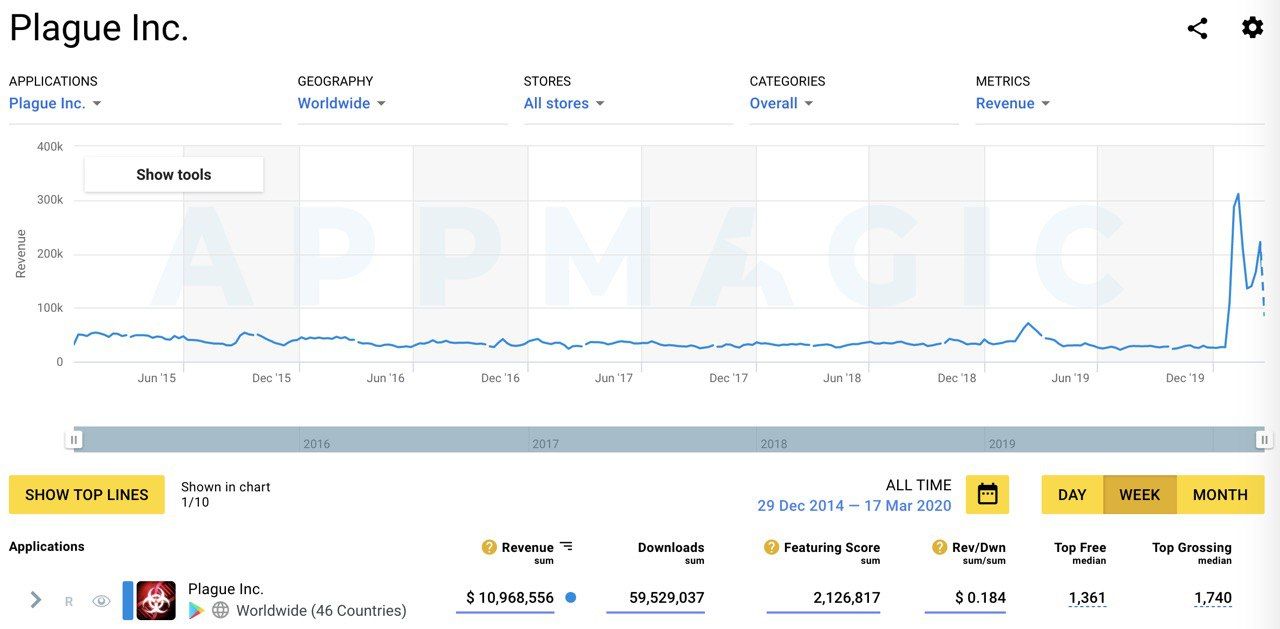Open the calendar date picker icon

(987, 494)
